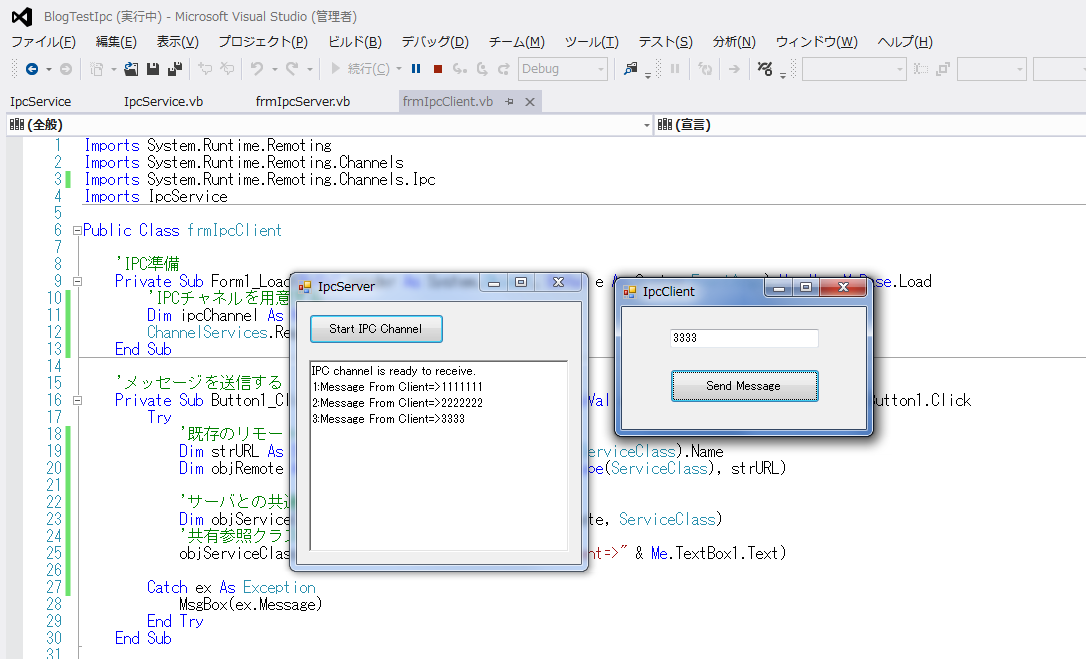Navigate backward with the blue back arrow
This screenshot has width=1086, height=659.
(x=32, y=69)
